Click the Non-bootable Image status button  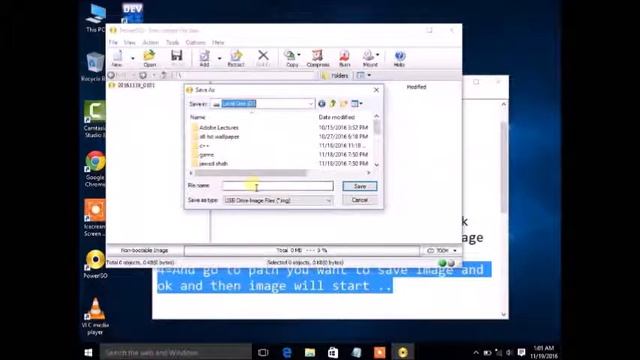144,251
